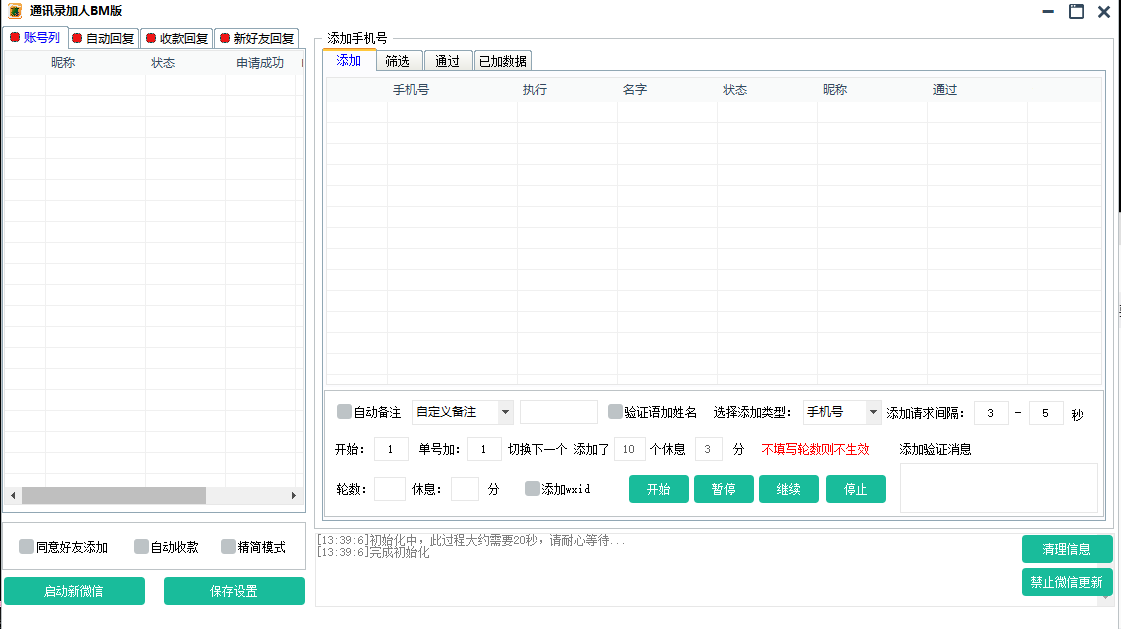Click 启动新微信 button
The height and width of the screenshot is (629, 1121).
74,591
